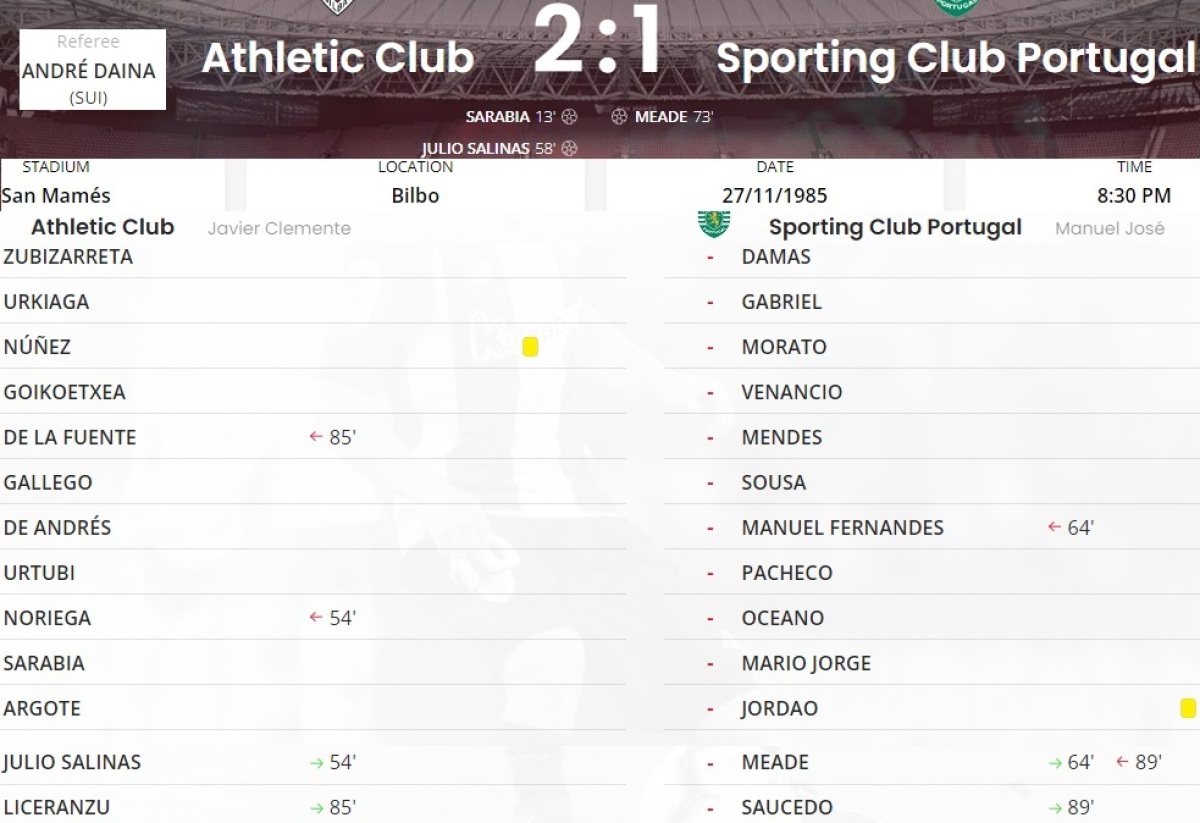Click Noriega's red substitution-off arrow
This screenshot has height=823, width=1200.
pos(316,618)
